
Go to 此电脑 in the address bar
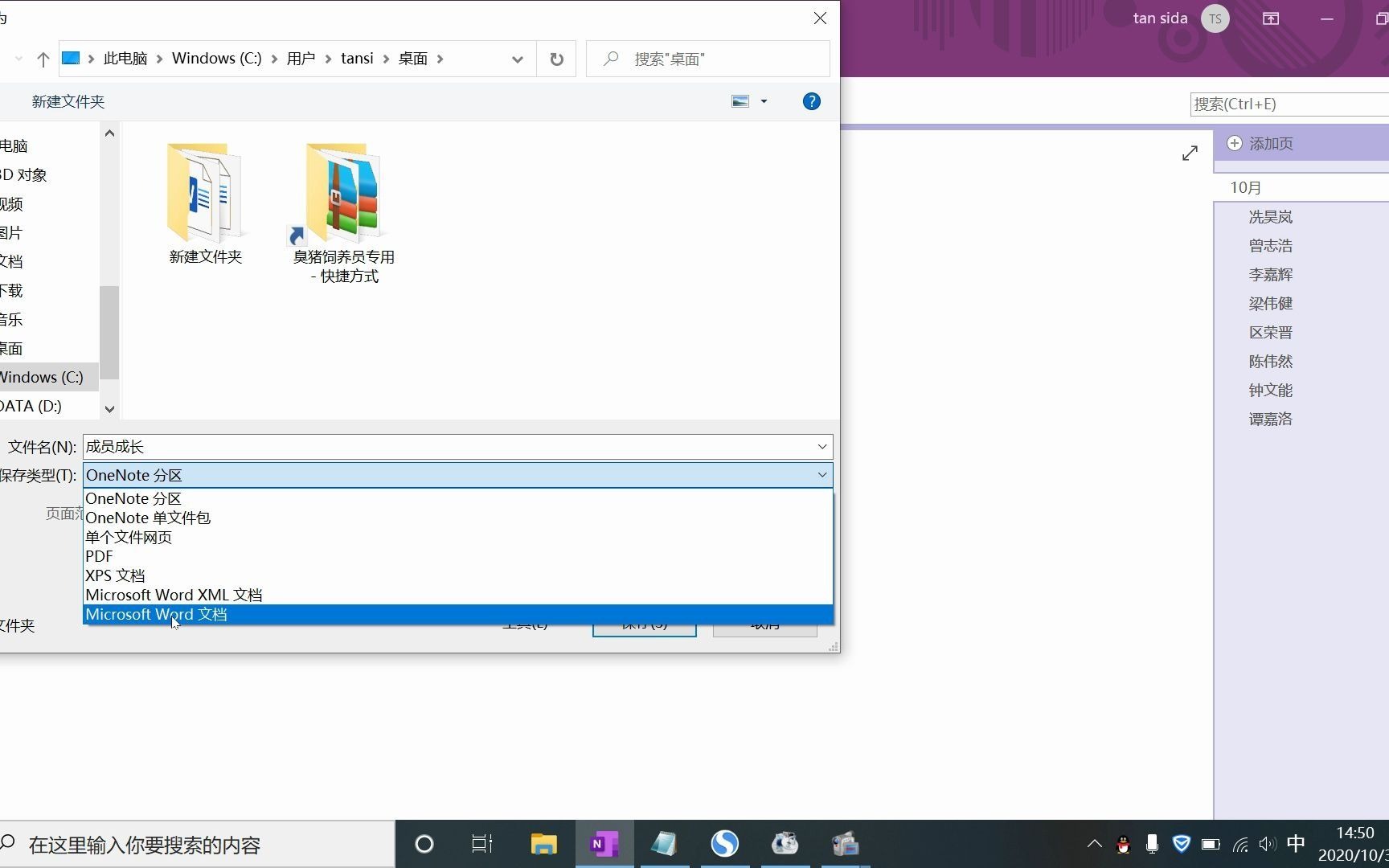pos(125,59)
